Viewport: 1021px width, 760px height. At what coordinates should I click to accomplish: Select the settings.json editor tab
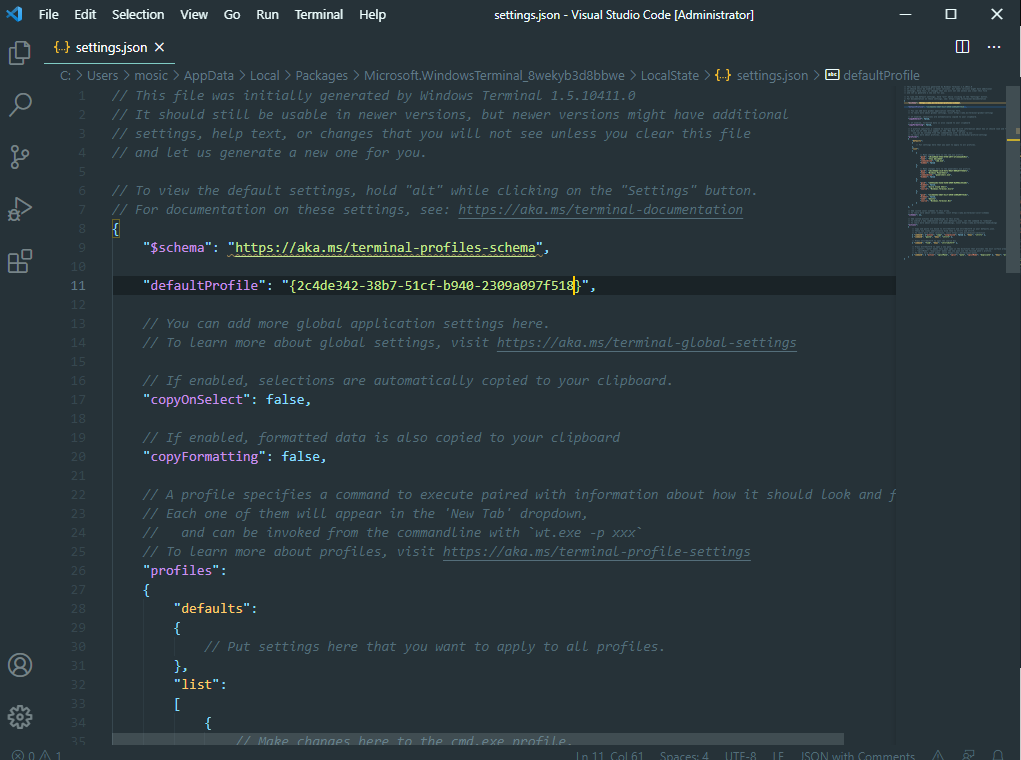(x=111, y=48)
